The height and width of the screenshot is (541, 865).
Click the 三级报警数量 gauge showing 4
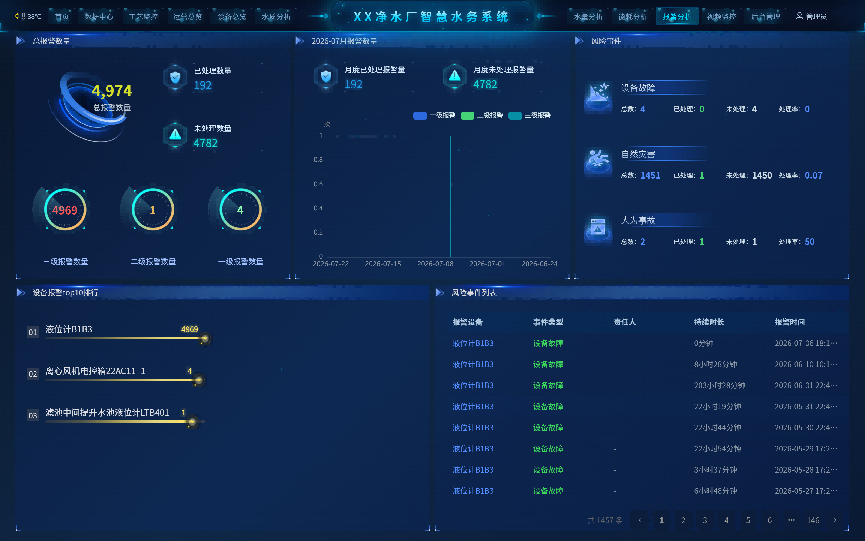coord(240,210)
